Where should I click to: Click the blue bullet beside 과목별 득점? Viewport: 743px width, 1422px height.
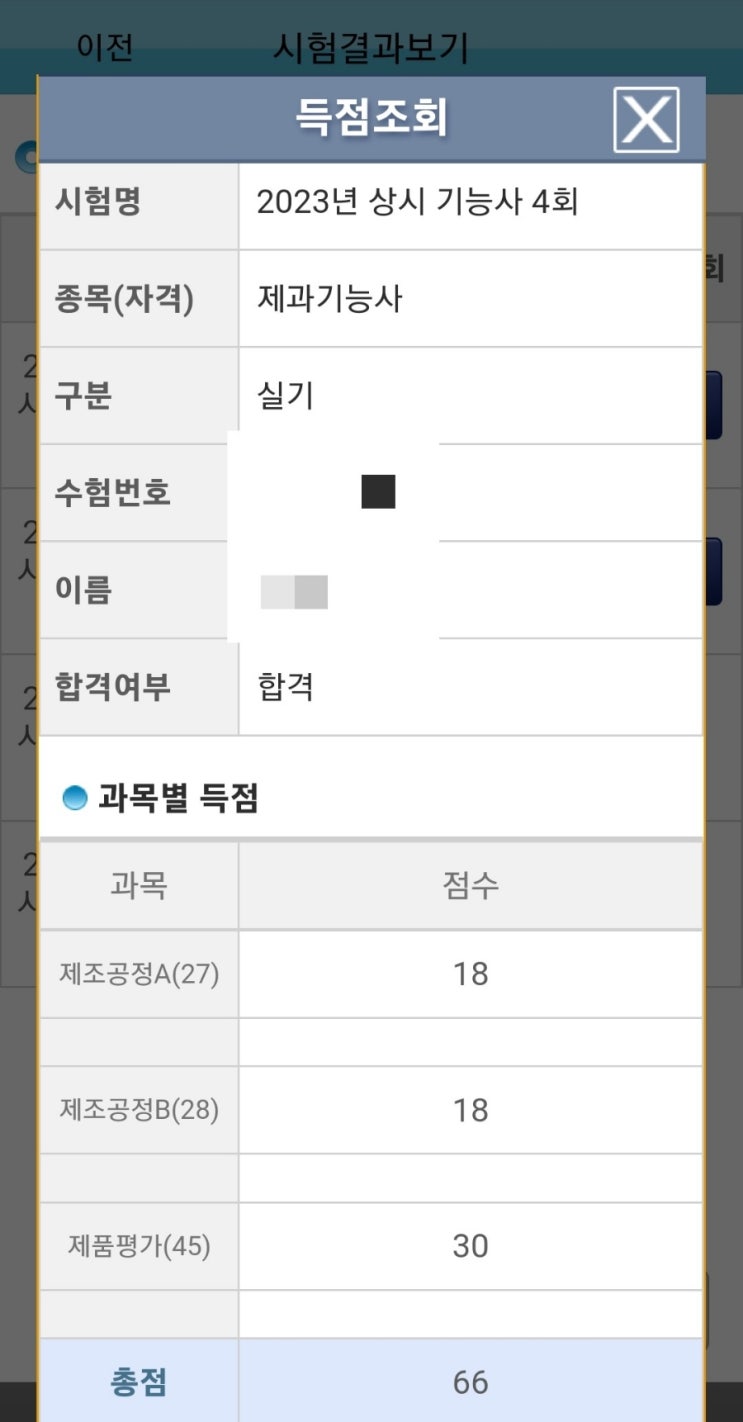75,798
